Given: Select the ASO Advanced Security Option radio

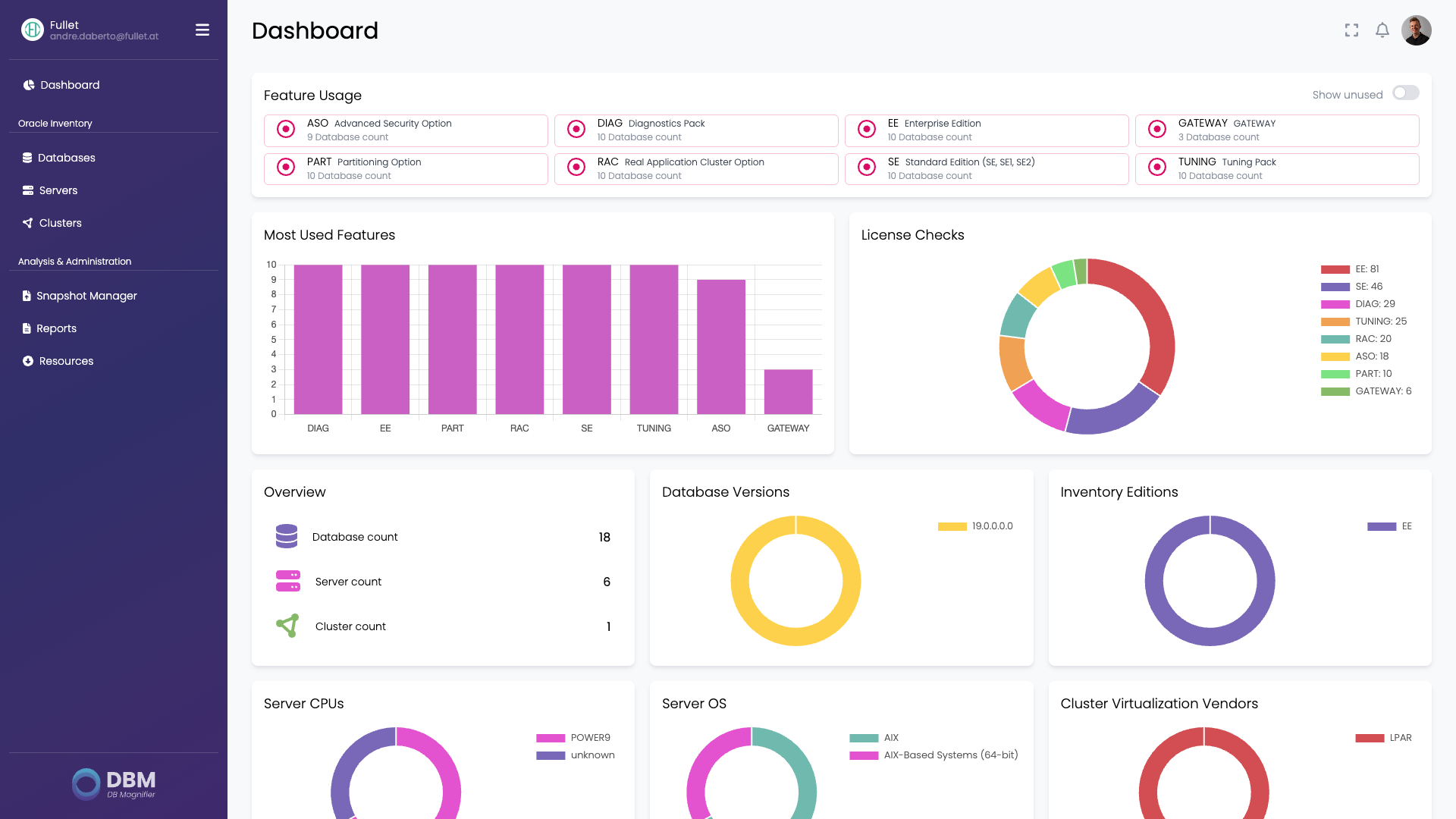Looking at the screenshot, I should click(286, 129).
